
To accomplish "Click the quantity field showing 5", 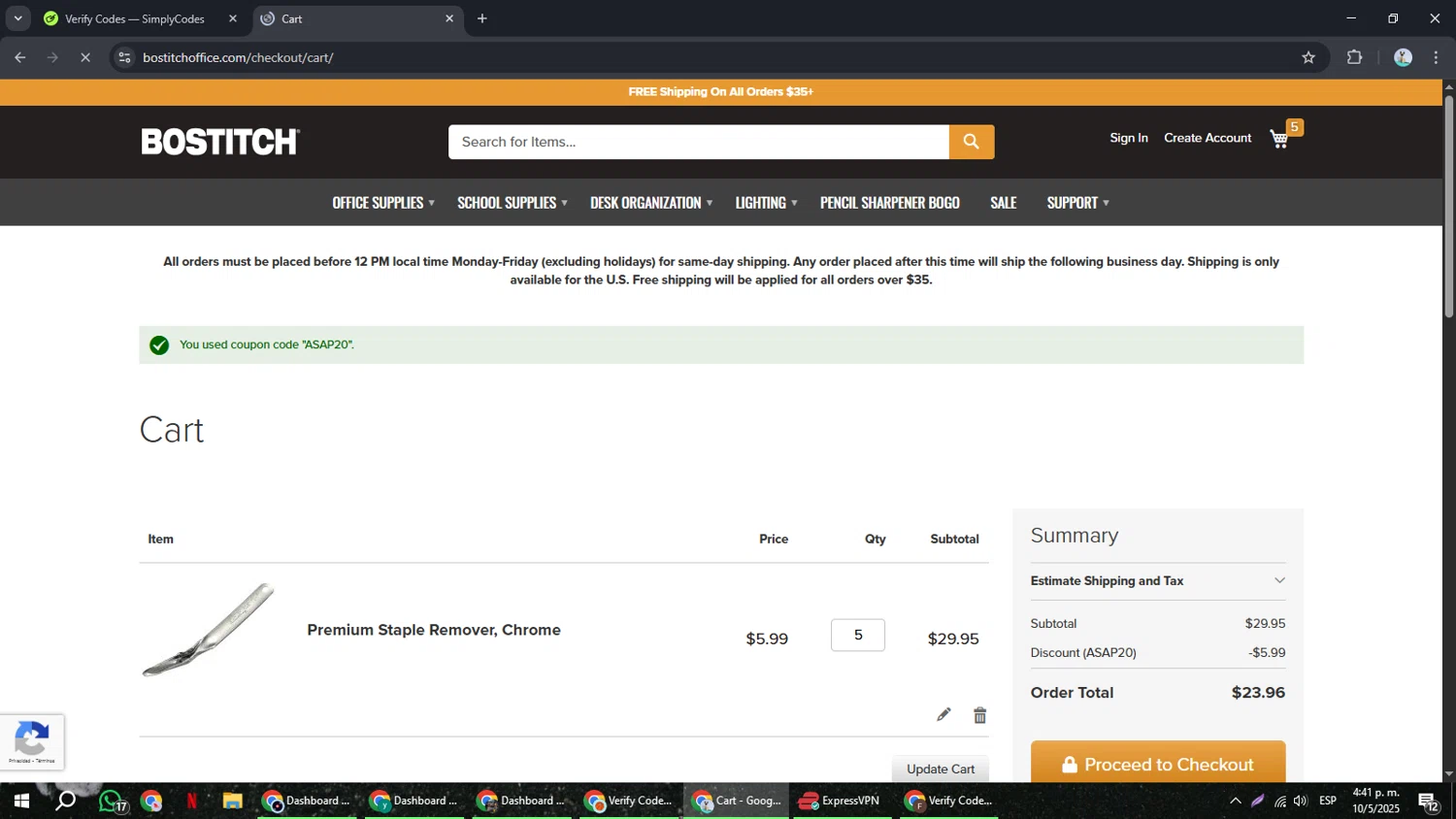I will 858,635.
